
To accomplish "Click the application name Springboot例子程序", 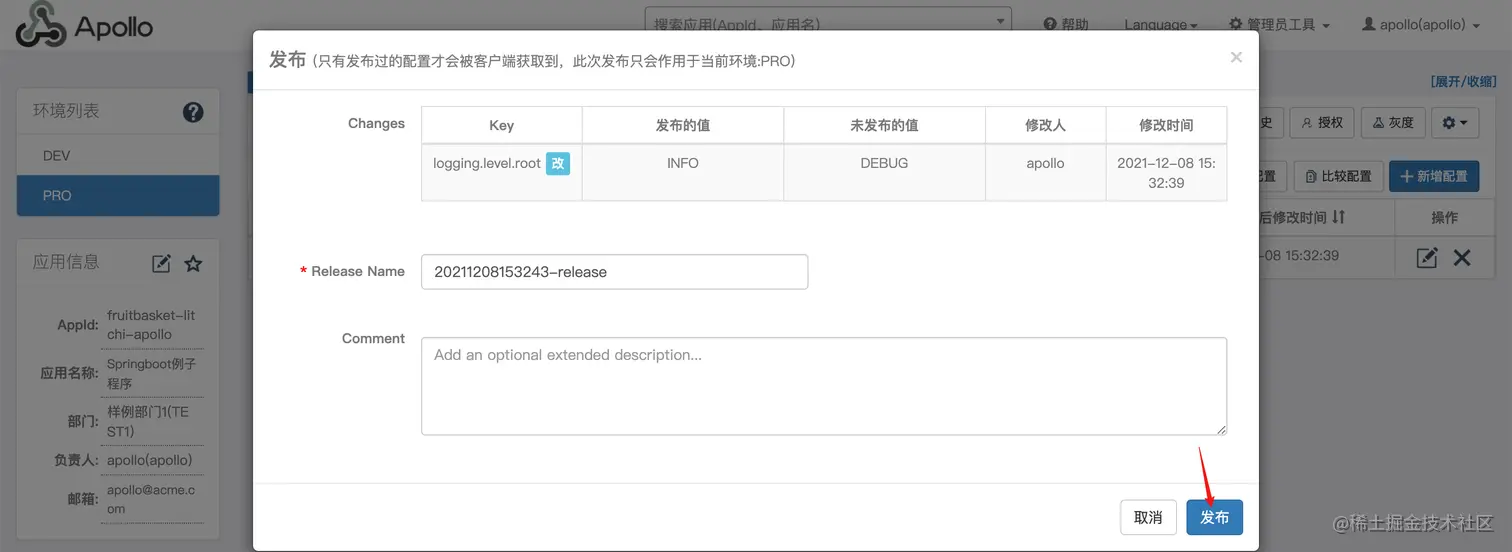I will click(x=151, y=374).
